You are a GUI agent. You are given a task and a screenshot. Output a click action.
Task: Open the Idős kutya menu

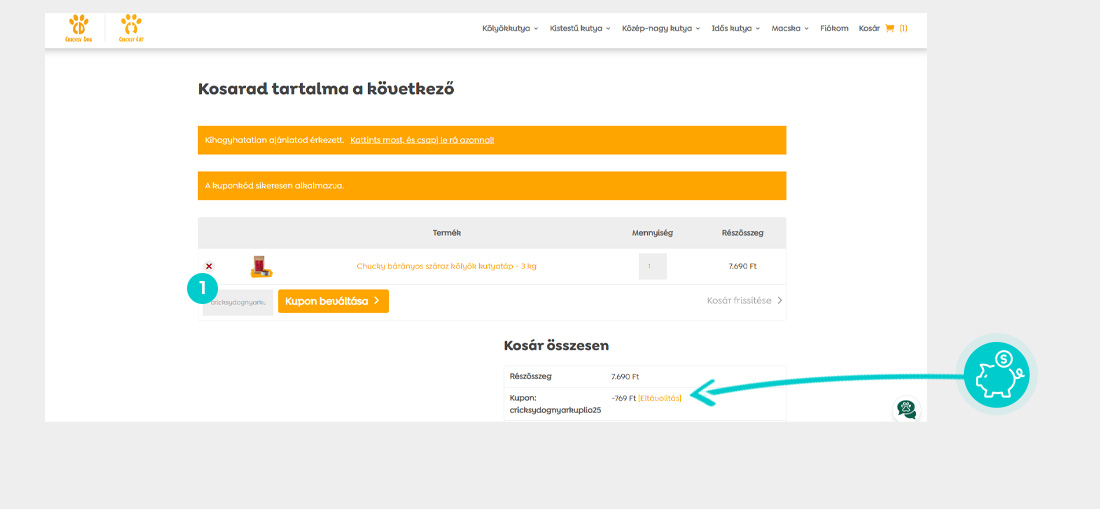[x=735, y=28]
